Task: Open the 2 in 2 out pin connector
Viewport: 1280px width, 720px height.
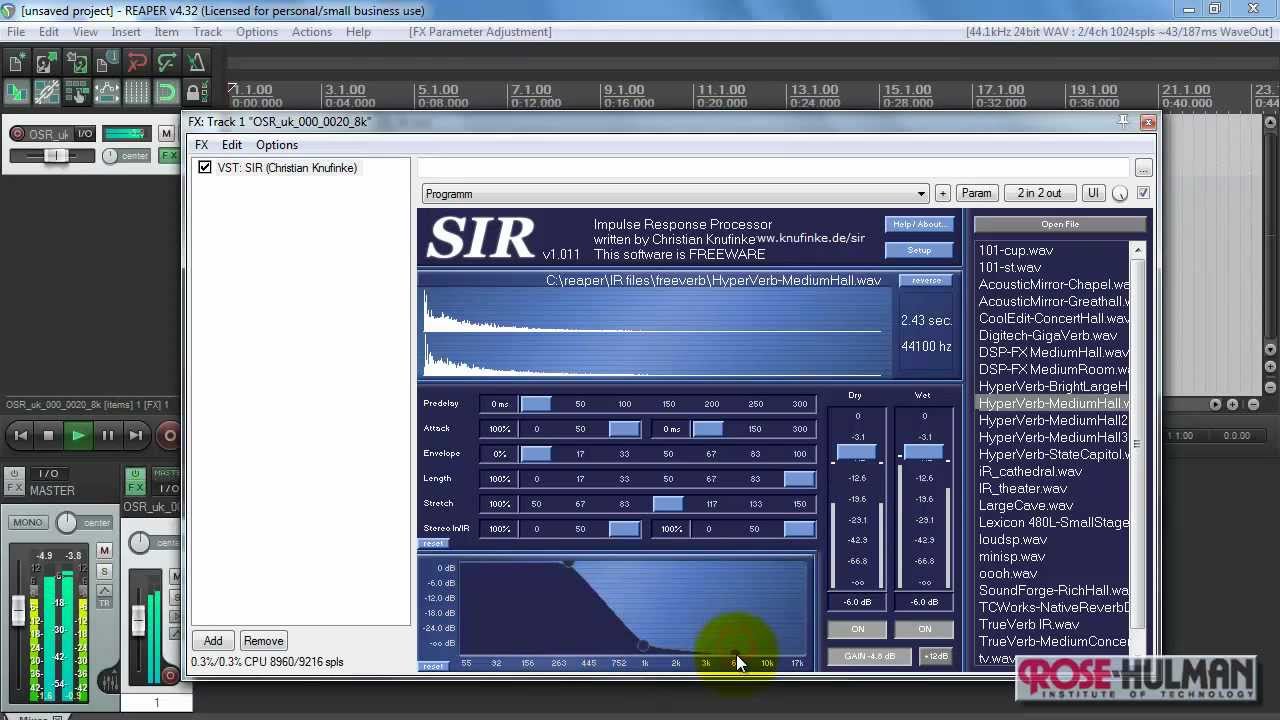Action: (1039, 193)
